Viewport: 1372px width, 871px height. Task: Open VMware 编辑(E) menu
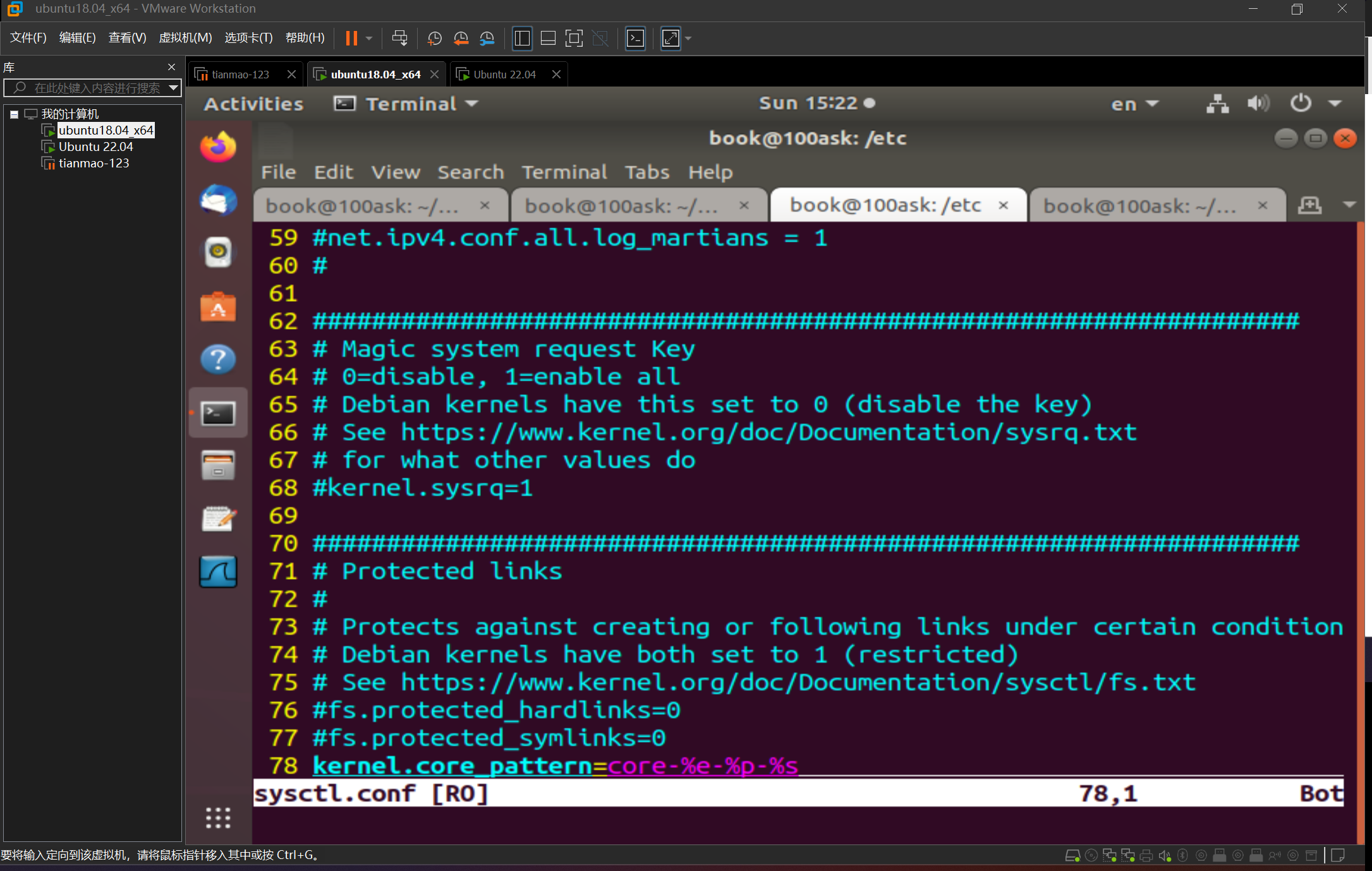[77, 38]
